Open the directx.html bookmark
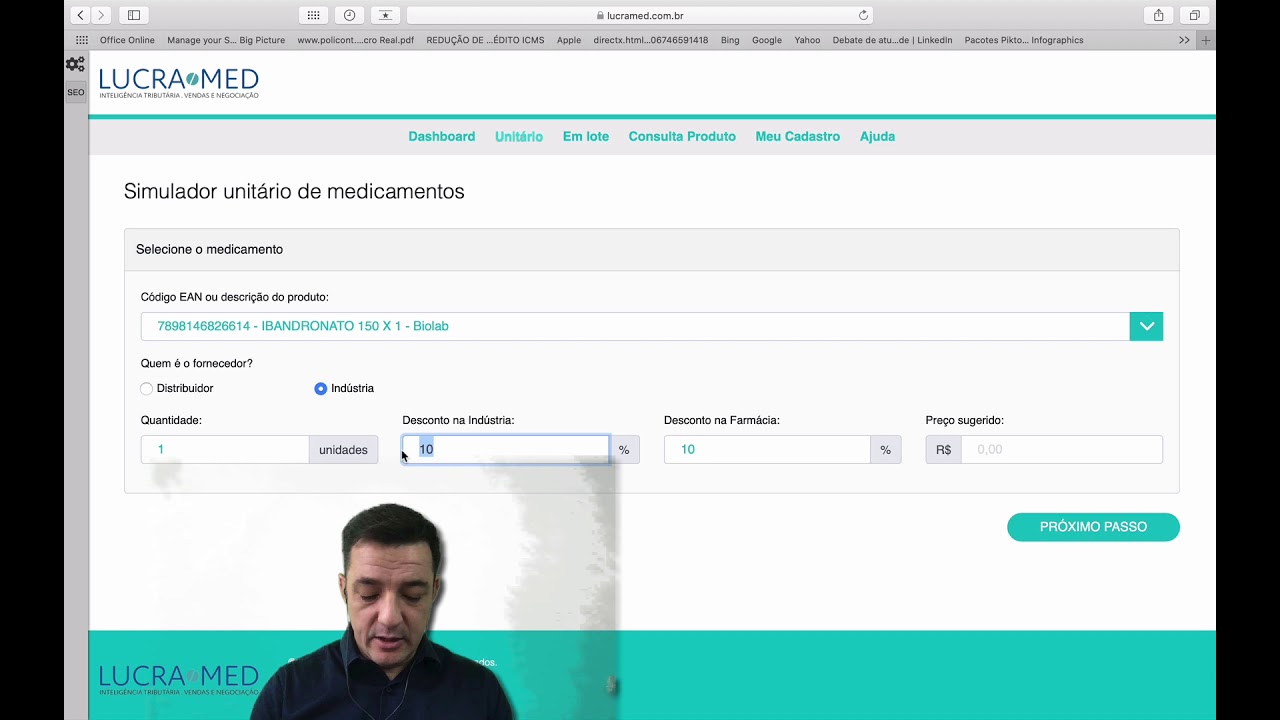Screen dimensions: 1280x720 tap(651, 40)
